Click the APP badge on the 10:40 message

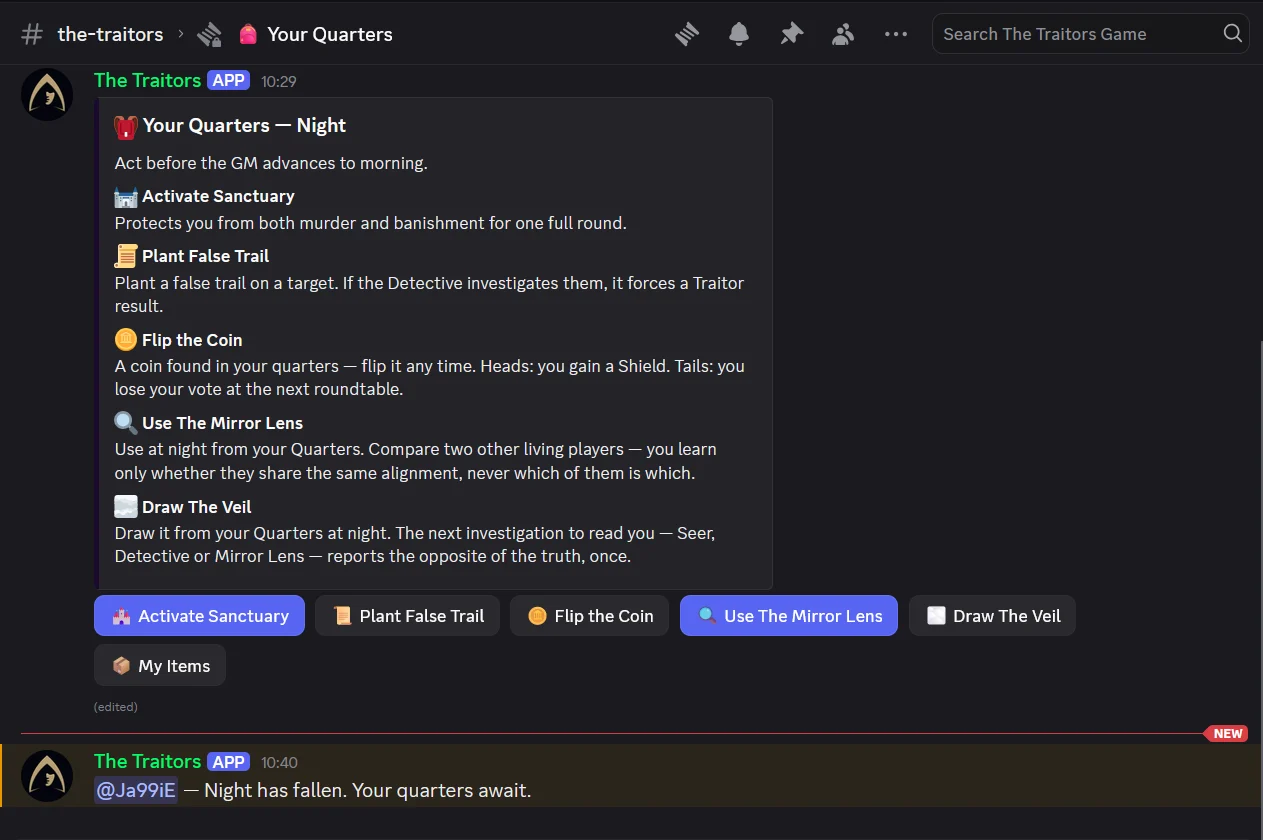tap(229, 762)
